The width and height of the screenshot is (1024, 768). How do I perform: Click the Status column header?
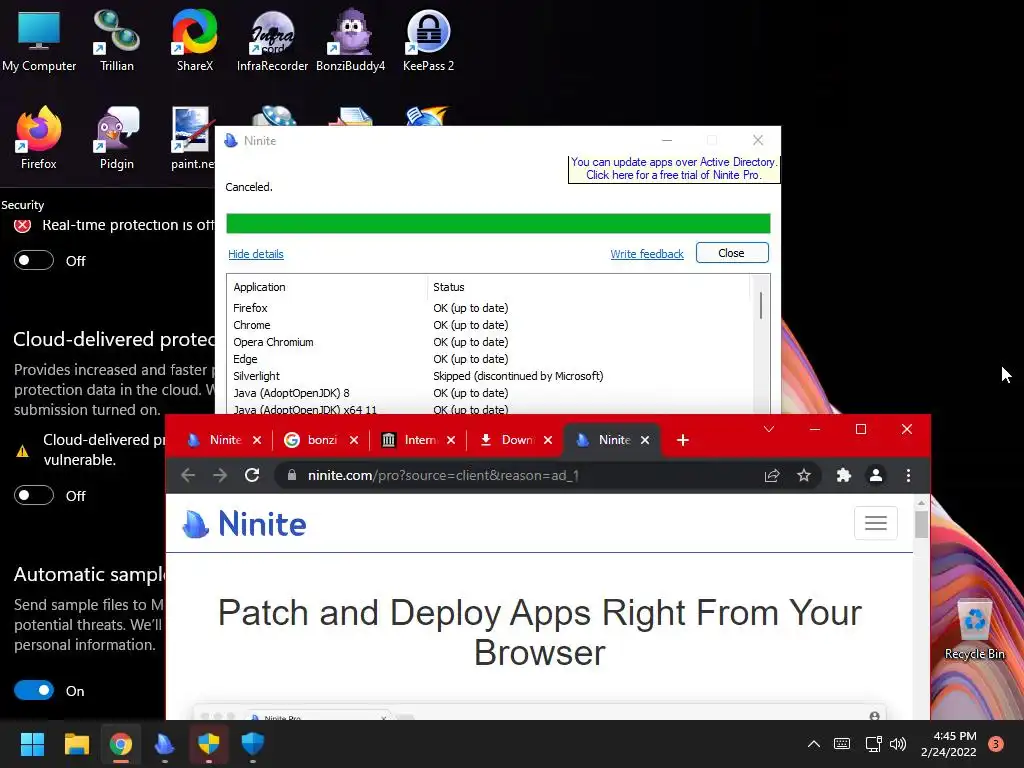588,287
